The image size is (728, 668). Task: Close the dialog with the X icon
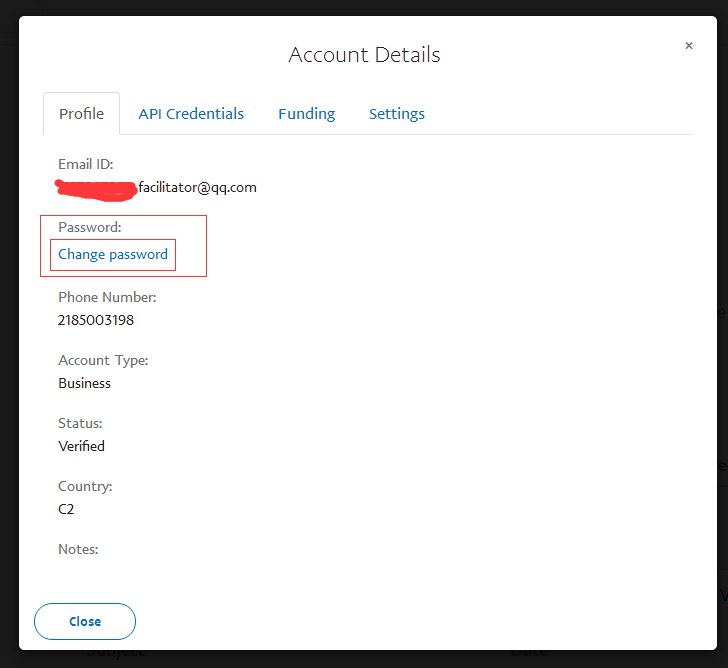(688, 46)
